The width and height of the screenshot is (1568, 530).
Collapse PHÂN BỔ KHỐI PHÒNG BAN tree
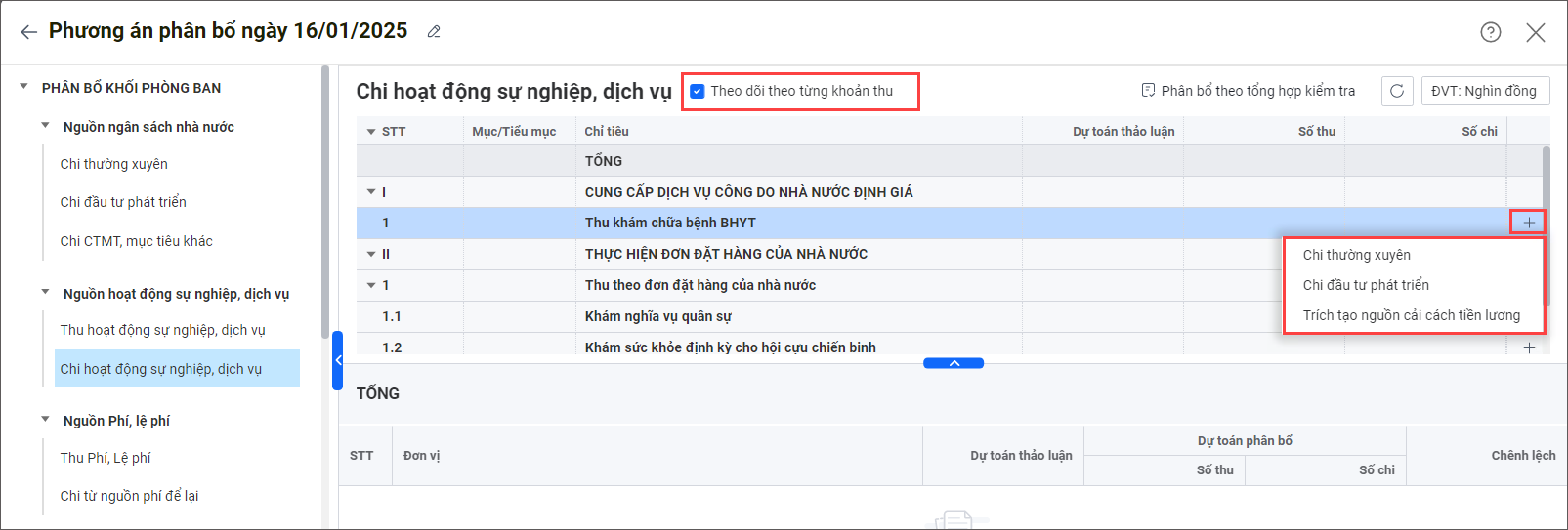tap(24, 87)
